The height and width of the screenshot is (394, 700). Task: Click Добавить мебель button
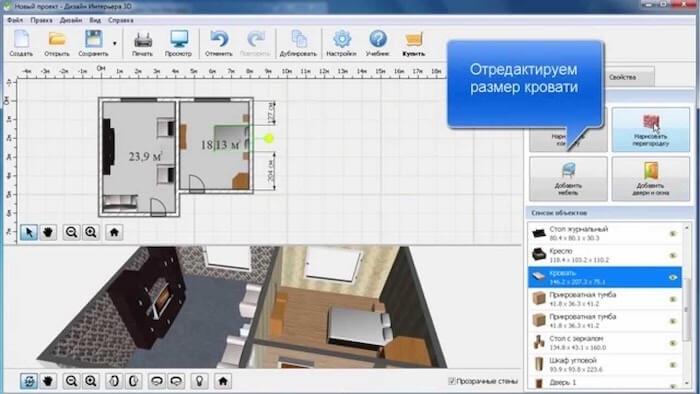pyautogui.click(x=568, y=179)
